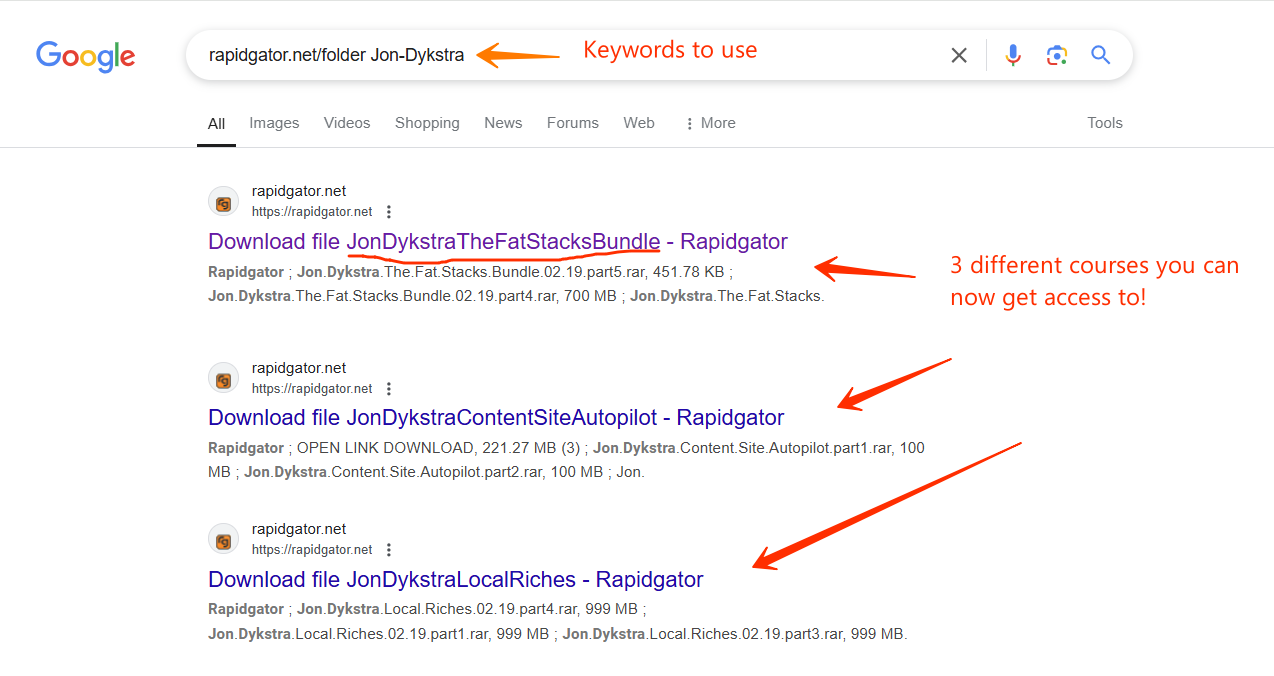Switch to the Videos tab
1274x676 pixels.
click(347, 123)
